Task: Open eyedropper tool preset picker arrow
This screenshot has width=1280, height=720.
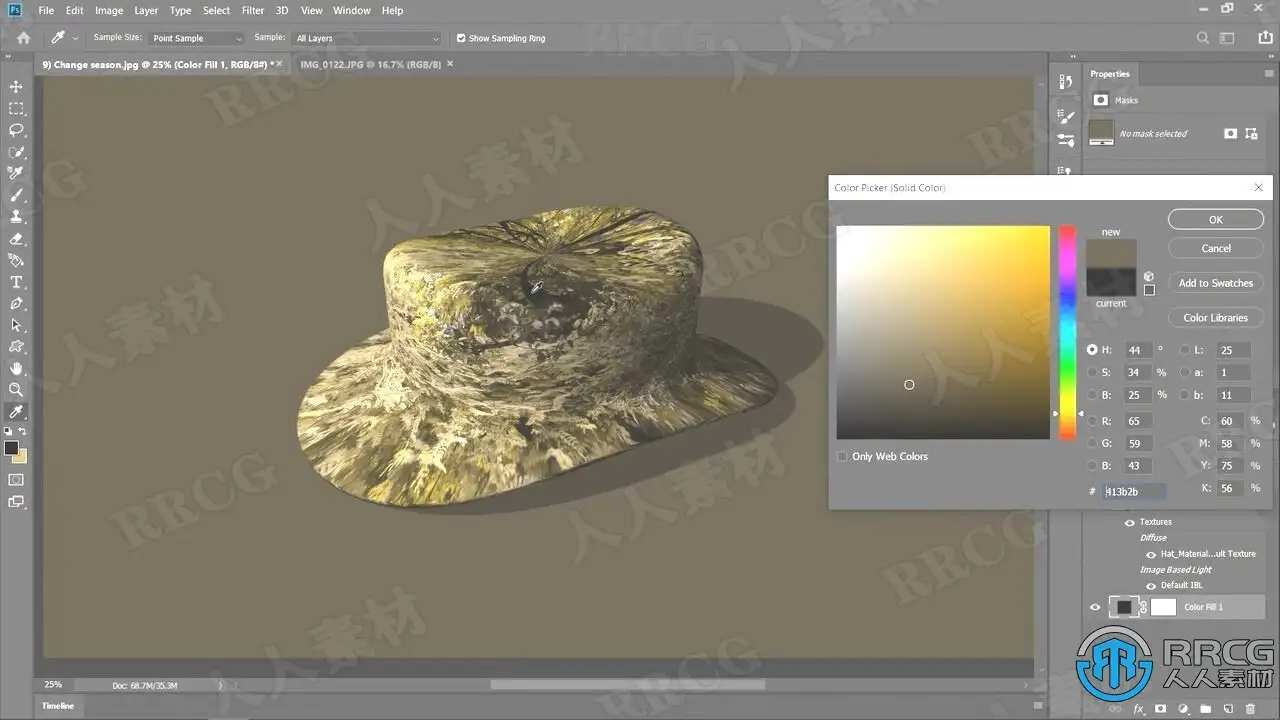Action: tap(75, 38)
